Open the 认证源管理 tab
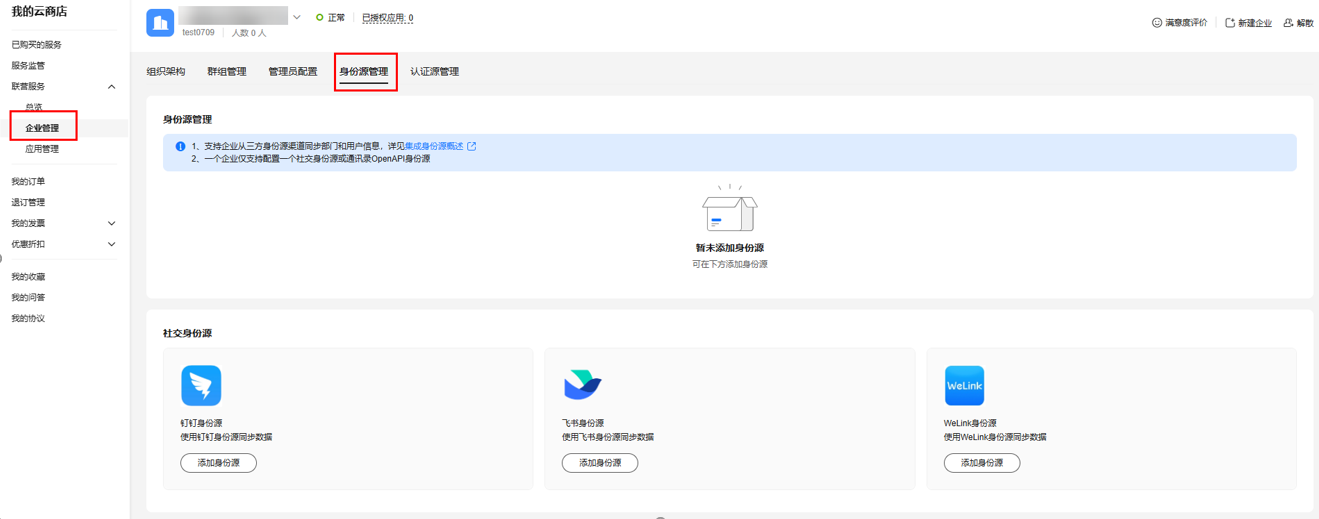The image size is (1319, 519). pos(434,72)
